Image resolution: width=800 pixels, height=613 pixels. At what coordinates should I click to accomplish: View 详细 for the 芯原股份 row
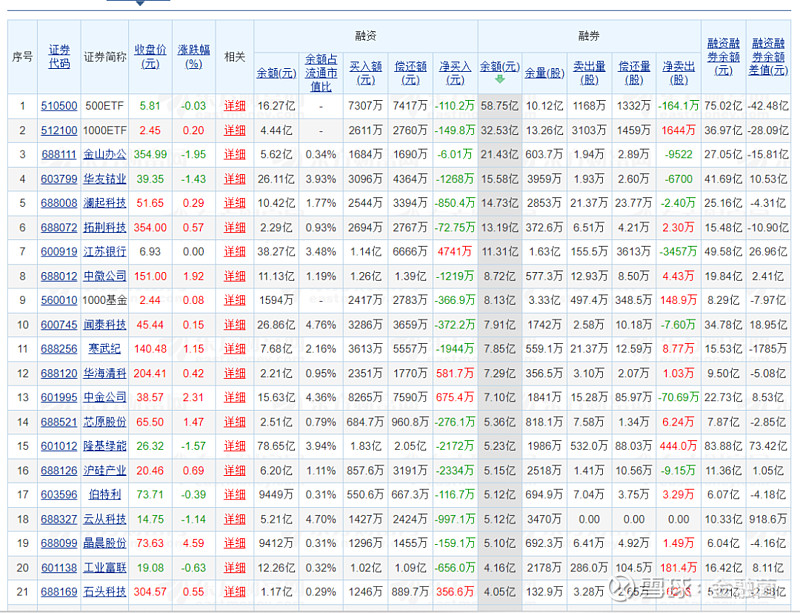[x=235, y=422]
